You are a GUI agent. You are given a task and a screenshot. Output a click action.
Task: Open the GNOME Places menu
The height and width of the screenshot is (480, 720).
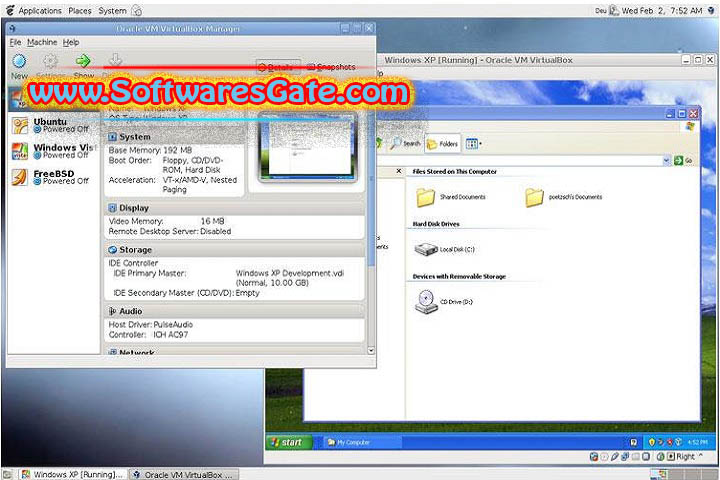click(80, 11)
